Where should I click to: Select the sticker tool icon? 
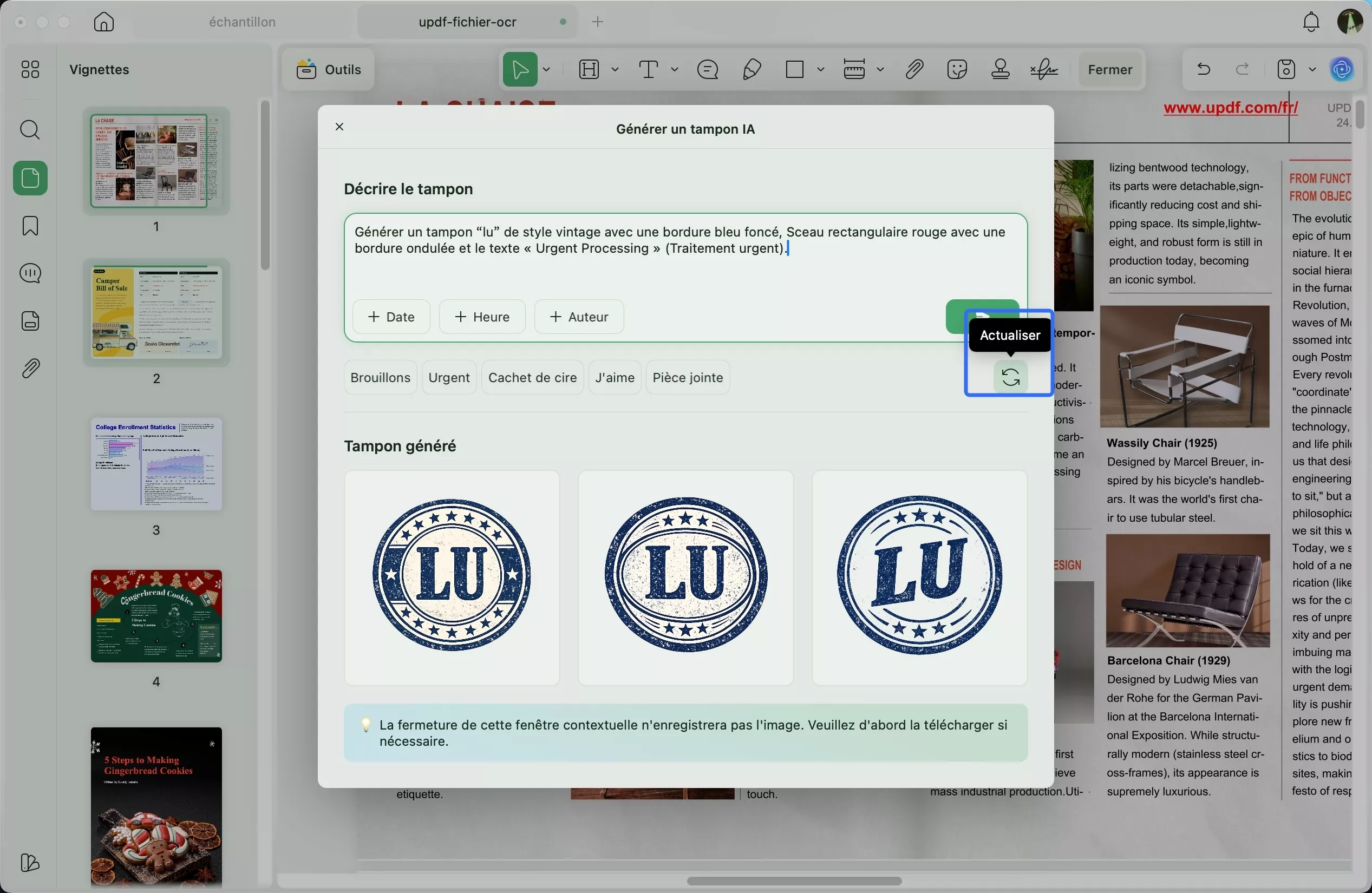coord(957,70)
